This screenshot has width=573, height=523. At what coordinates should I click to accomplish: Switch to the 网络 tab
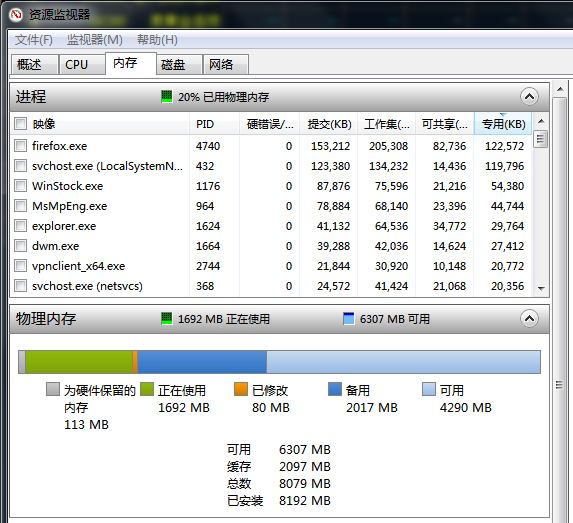point(226,65)
